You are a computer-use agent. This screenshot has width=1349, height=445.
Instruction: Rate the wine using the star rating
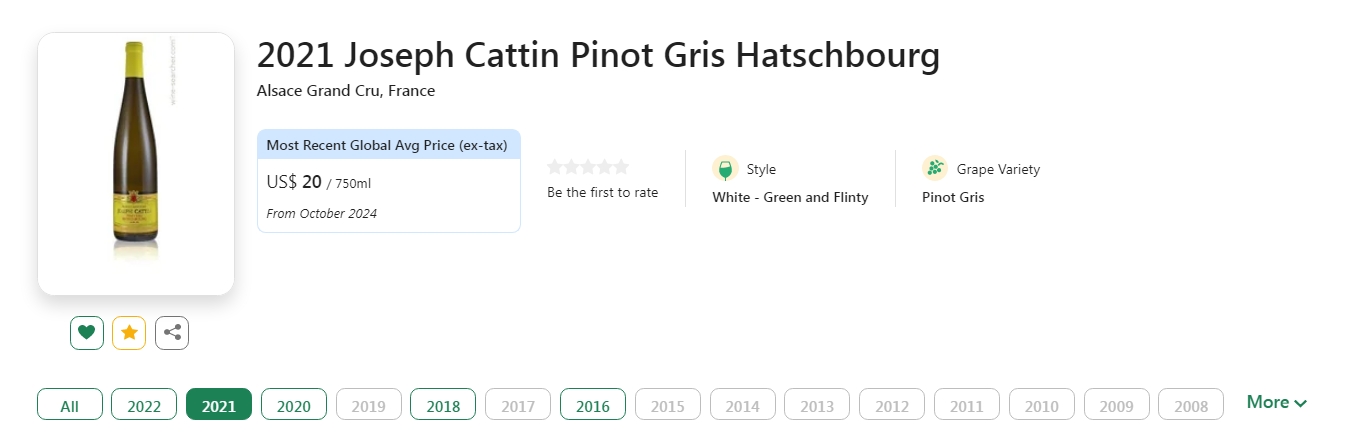(588, 167)
